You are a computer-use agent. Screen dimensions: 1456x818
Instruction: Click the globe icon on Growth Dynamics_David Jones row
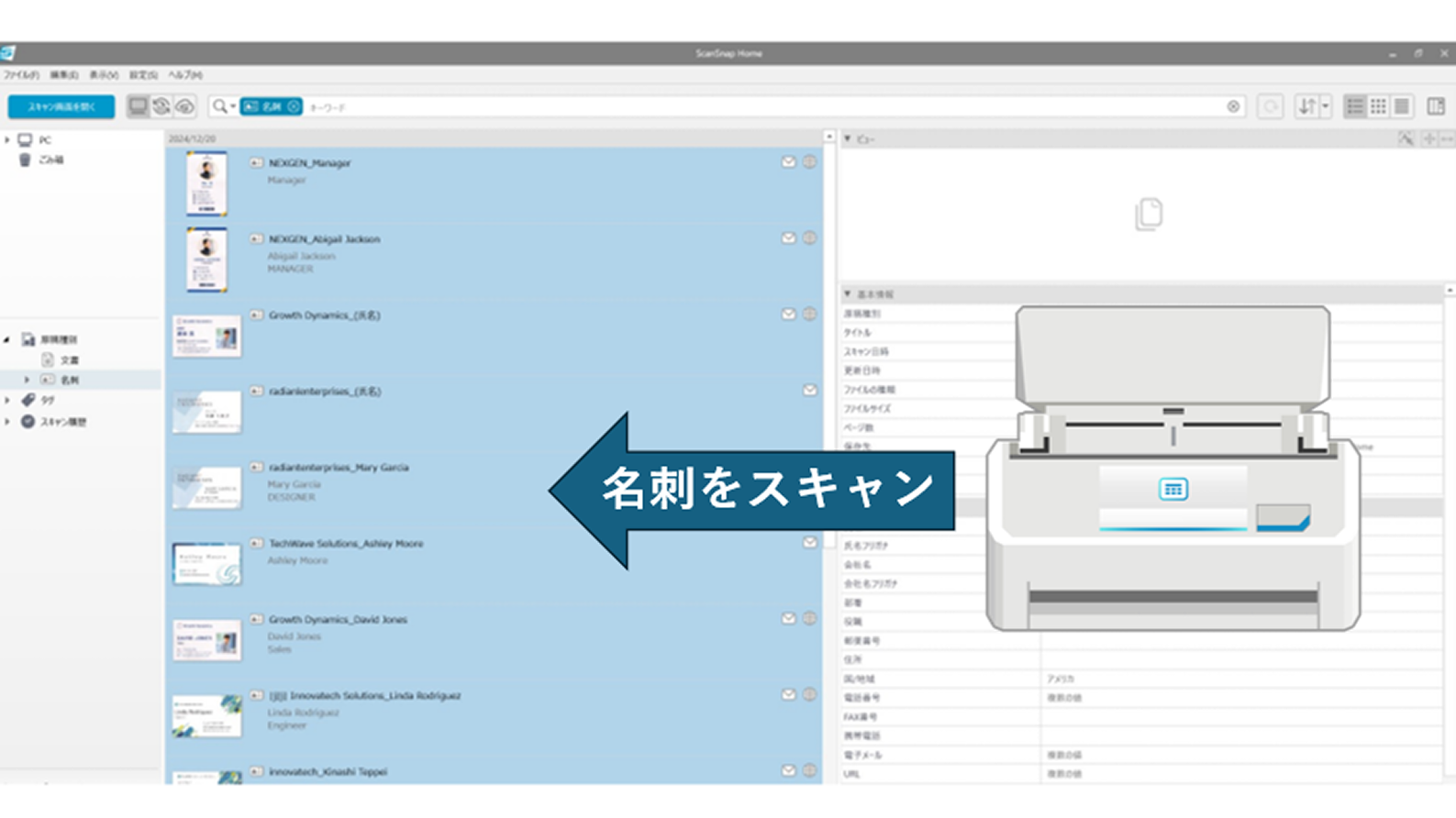[809, 619]
